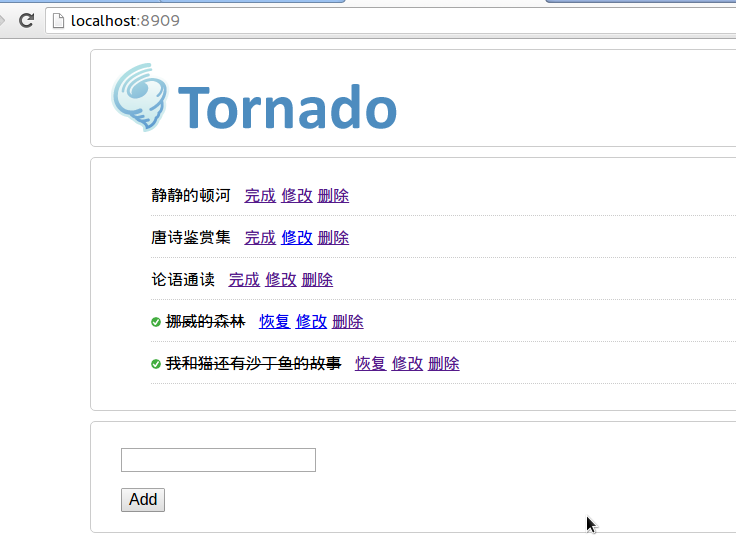Click 修改 for 我和猫还有沙丁鱼的故事
The height and width of the screenshot is (545, 736).
(407, 364)
